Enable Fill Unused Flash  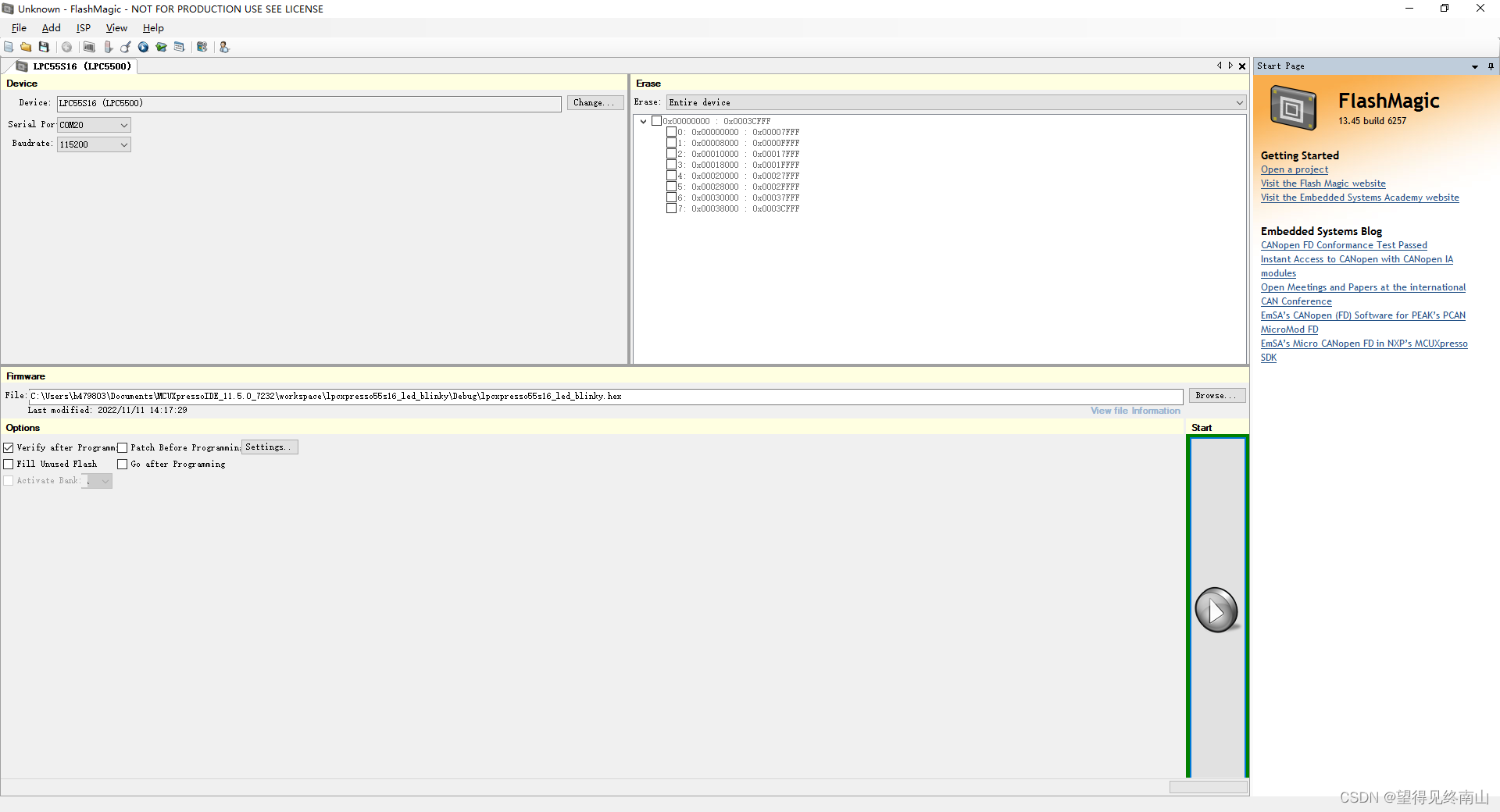coord(9,464)
